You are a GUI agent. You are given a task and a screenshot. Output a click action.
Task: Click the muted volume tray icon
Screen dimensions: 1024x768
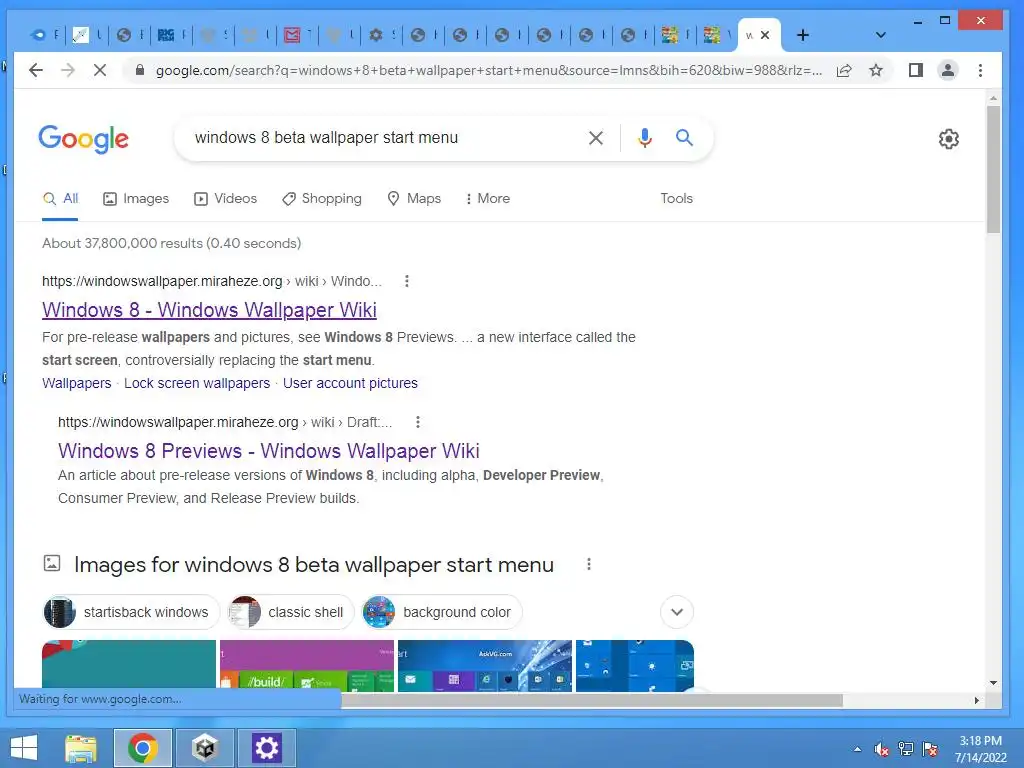(x=881, y=749)
